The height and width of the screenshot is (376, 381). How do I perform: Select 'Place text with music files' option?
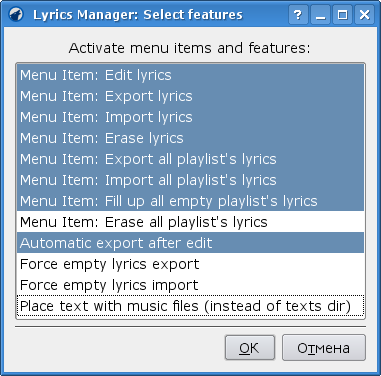(190, 306)
